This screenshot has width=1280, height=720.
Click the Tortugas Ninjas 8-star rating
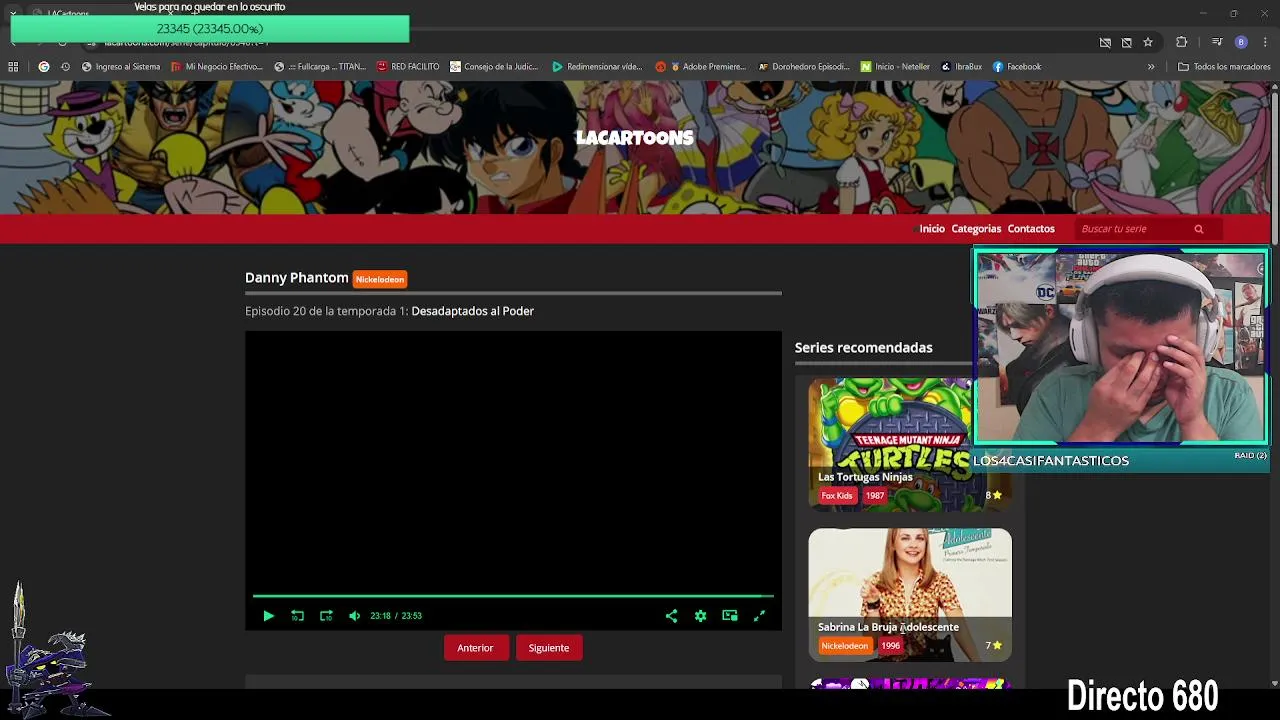click(993, 495)
